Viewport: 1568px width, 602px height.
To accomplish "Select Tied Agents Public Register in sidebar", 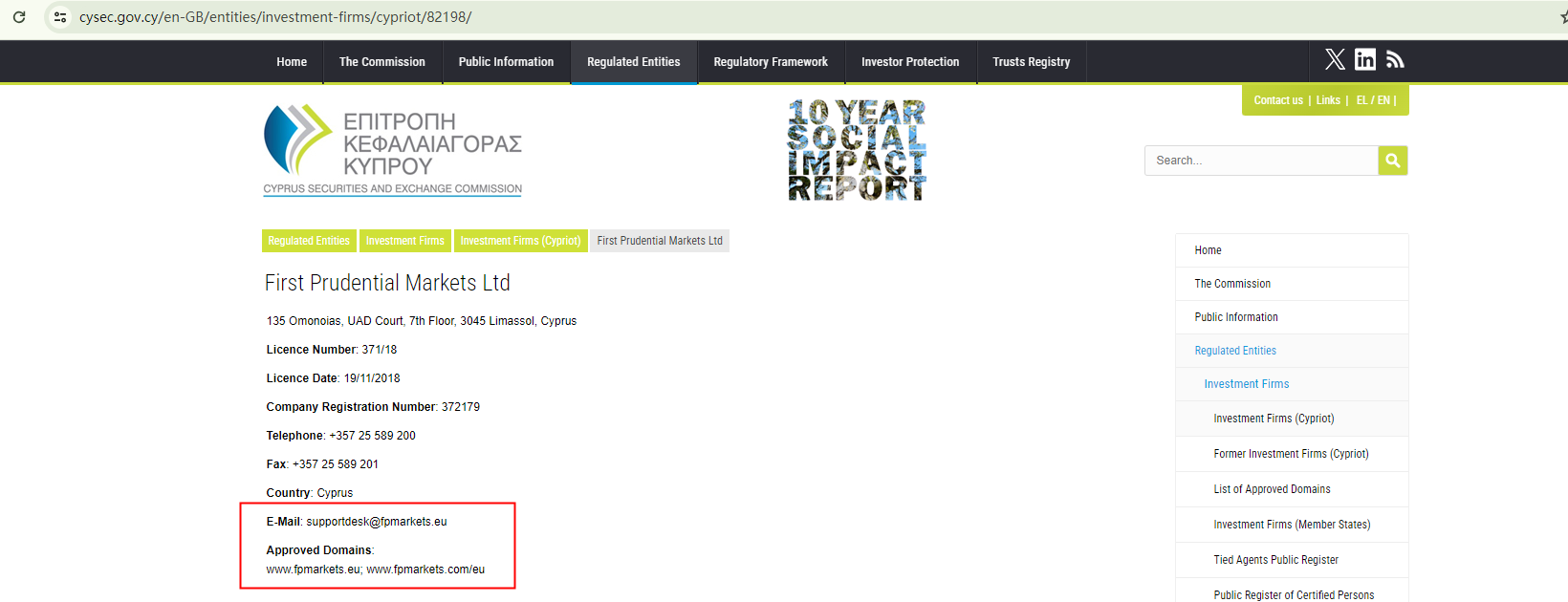I will pos(1292,560).
